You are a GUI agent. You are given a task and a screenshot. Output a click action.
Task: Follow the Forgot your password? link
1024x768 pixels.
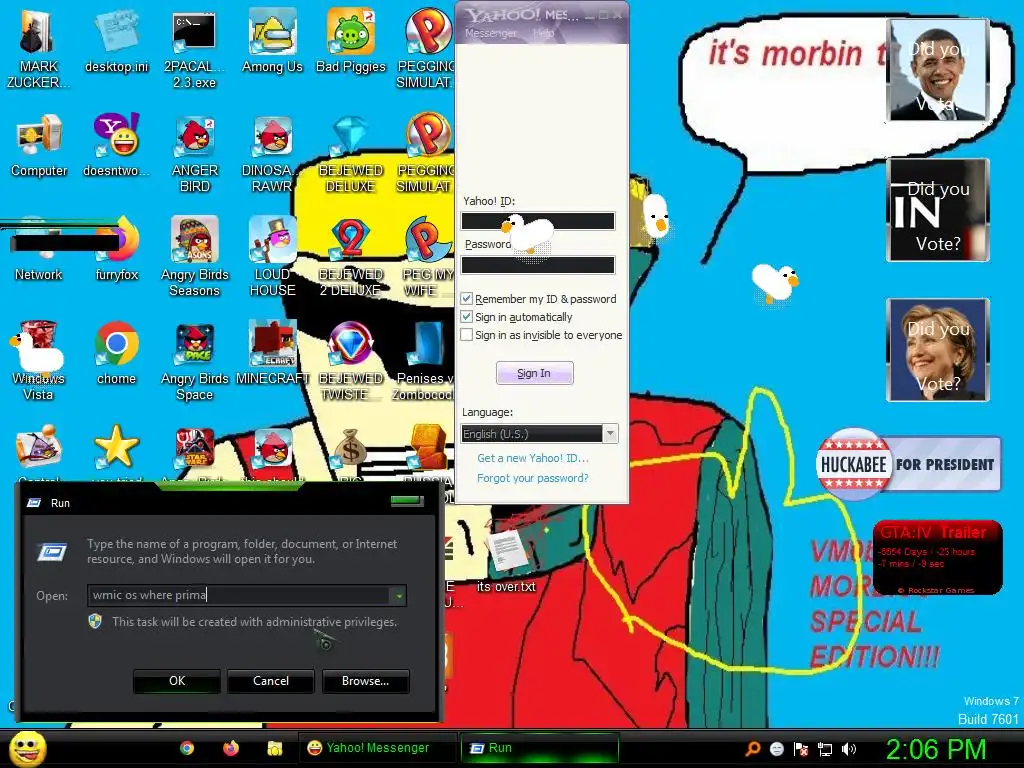[532, 478]
